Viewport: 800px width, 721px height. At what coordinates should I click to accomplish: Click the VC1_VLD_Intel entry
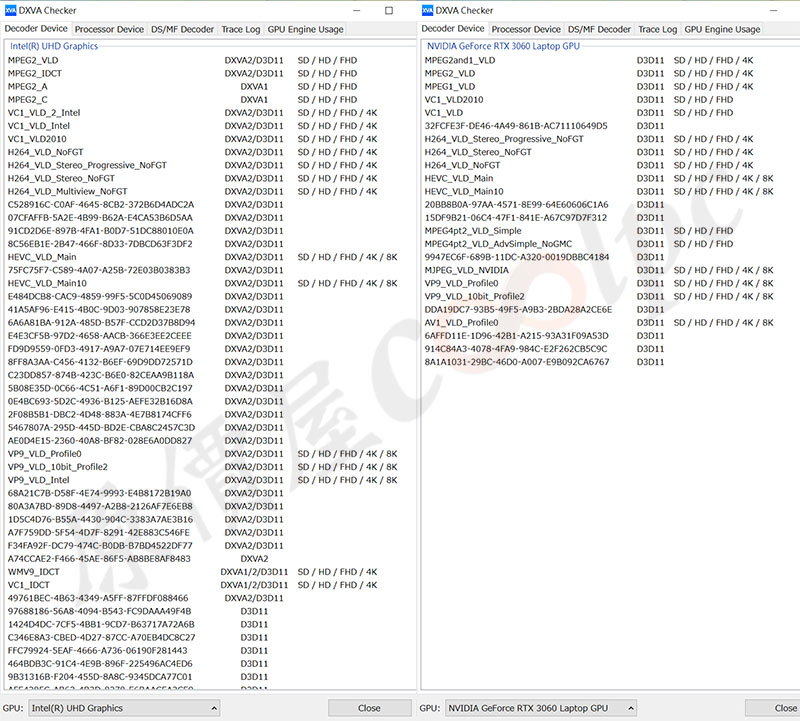pos(193,126)
